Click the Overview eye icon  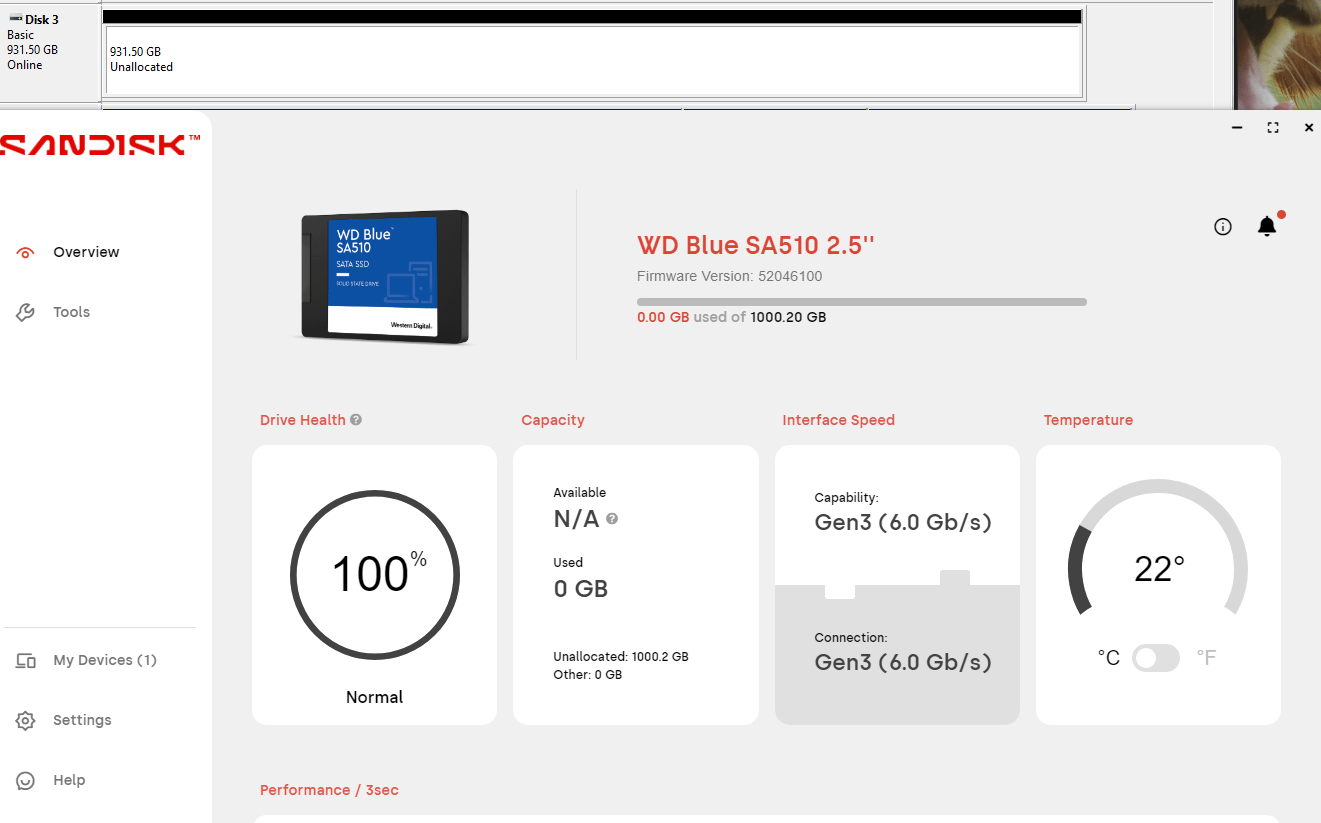26,252
